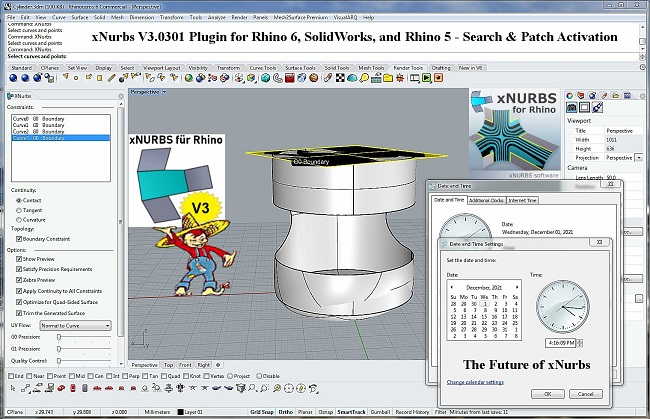650x419 pixels.
Task: Open the Mesh2Surface Premium menu
Action: pos(301,17)
